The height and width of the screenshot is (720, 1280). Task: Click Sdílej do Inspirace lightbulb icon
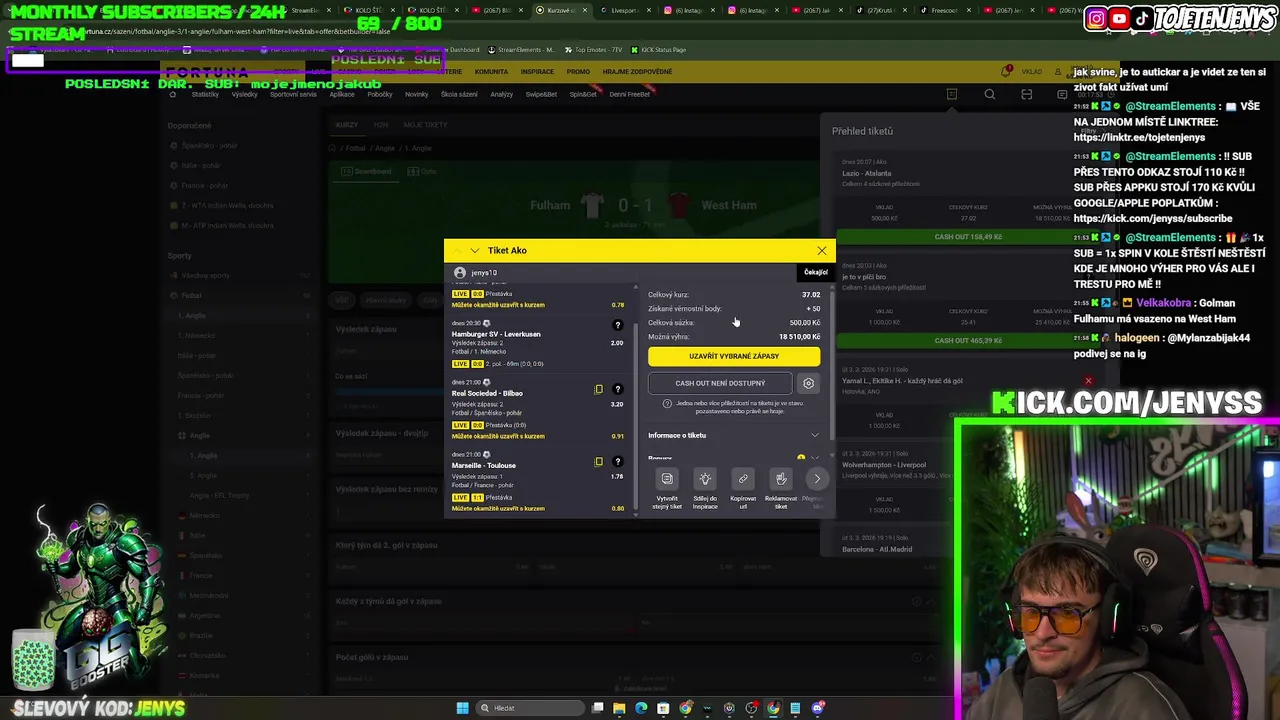click(705, 479)
